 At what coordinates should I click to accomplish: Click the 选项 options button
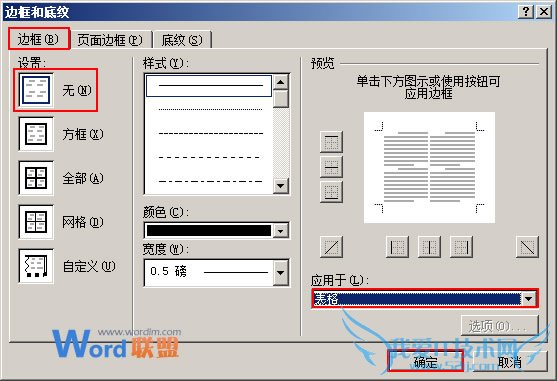click(x=500, y=326)
